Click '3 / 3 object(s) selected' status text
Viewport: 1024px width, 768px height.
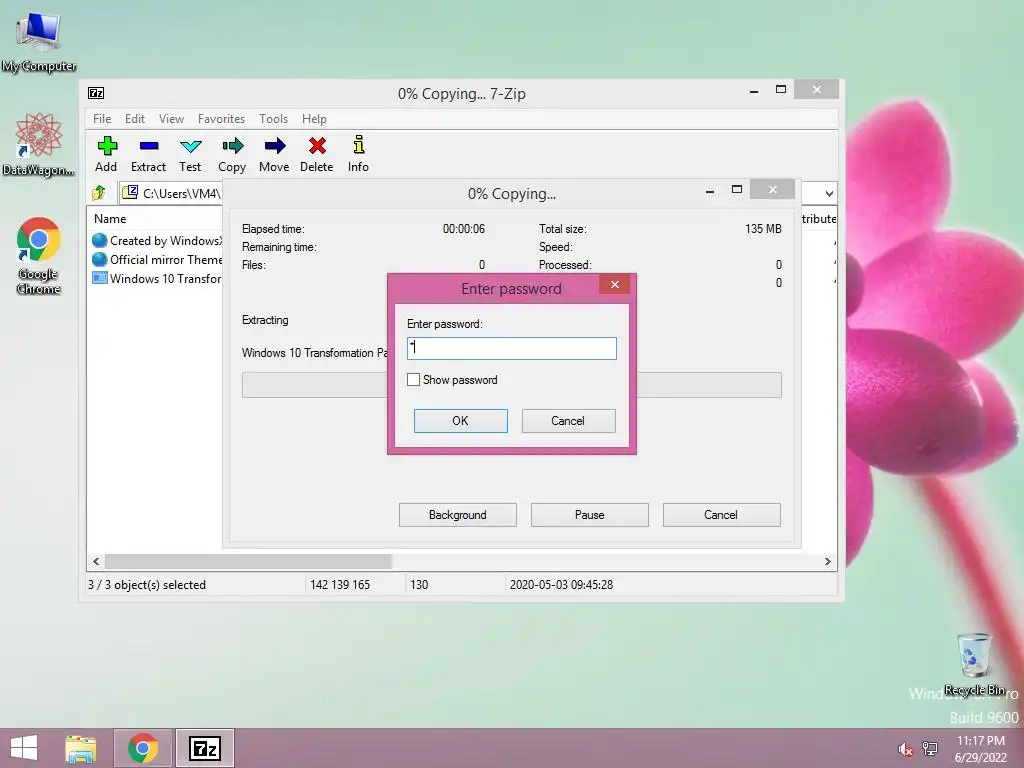pos(147,584)
